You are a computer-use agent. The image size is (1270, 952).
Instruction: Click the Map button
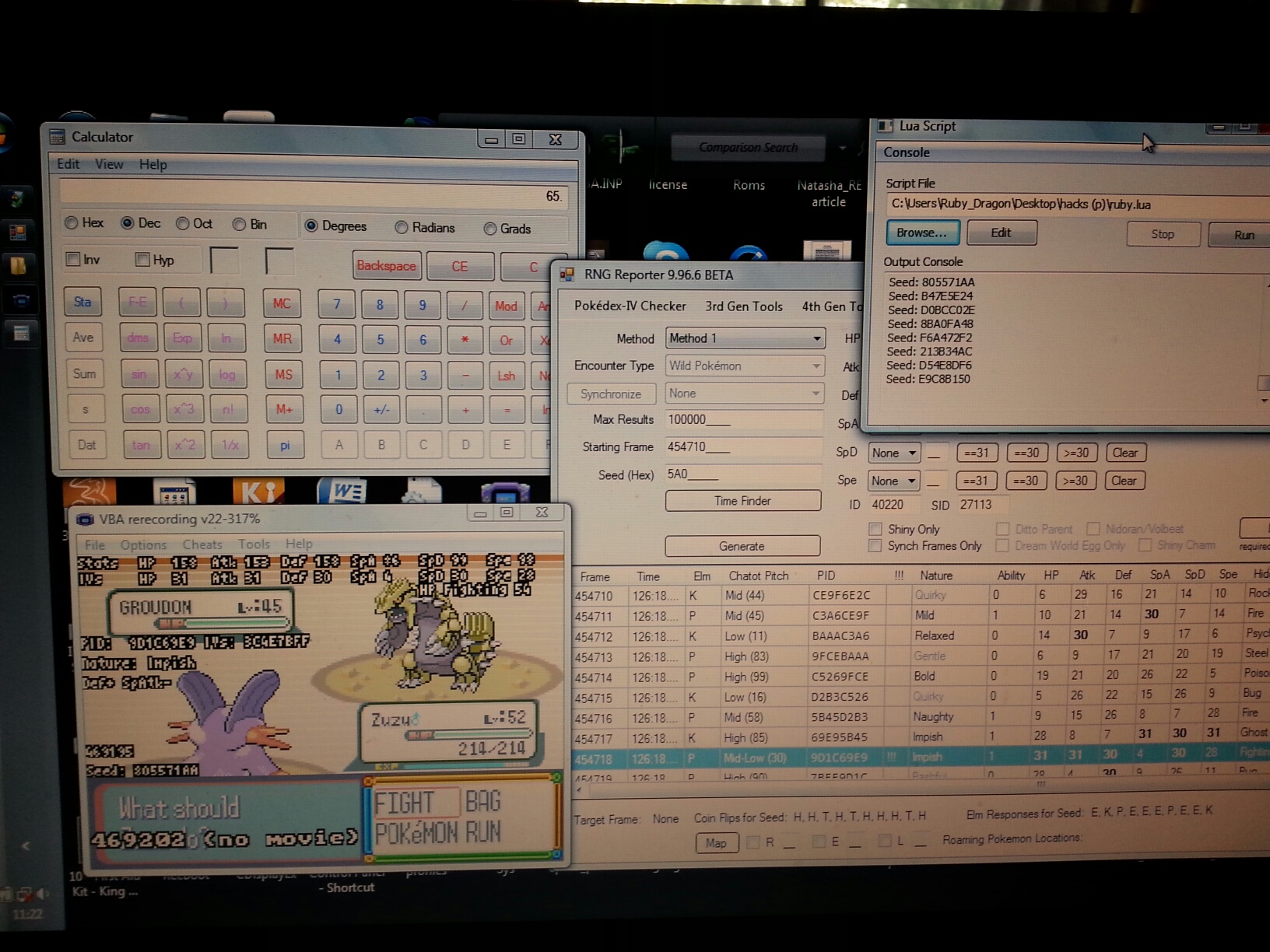pos(716,843)
